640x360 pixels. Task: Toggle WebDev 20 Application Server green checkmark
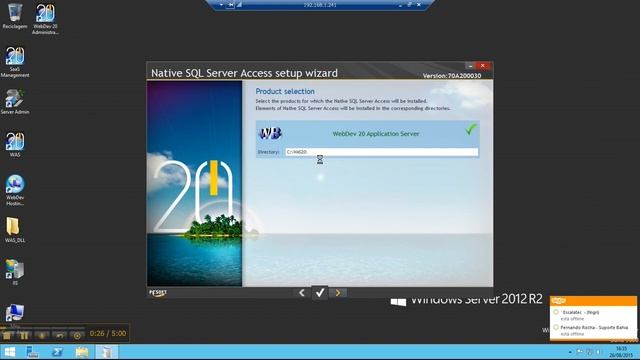(471, 130)
